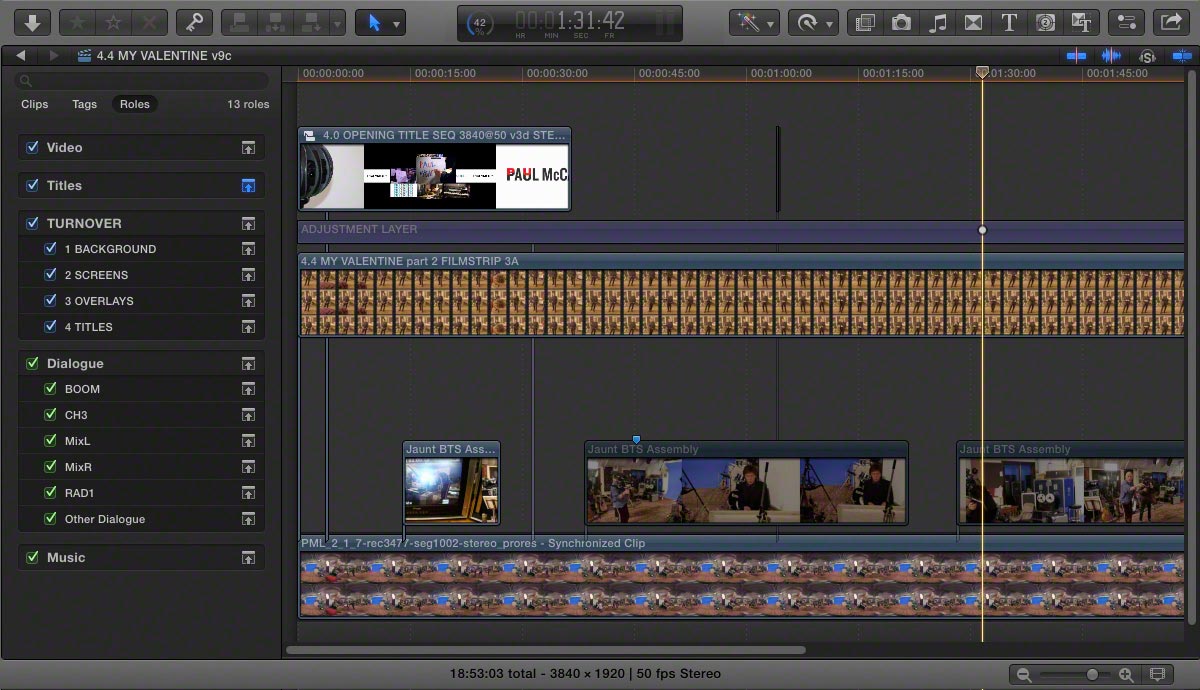The height and width of the screenshot is (690, 1200).
Task: Uncheck the Music role checkbox
Action: click(x=33, y=557)
